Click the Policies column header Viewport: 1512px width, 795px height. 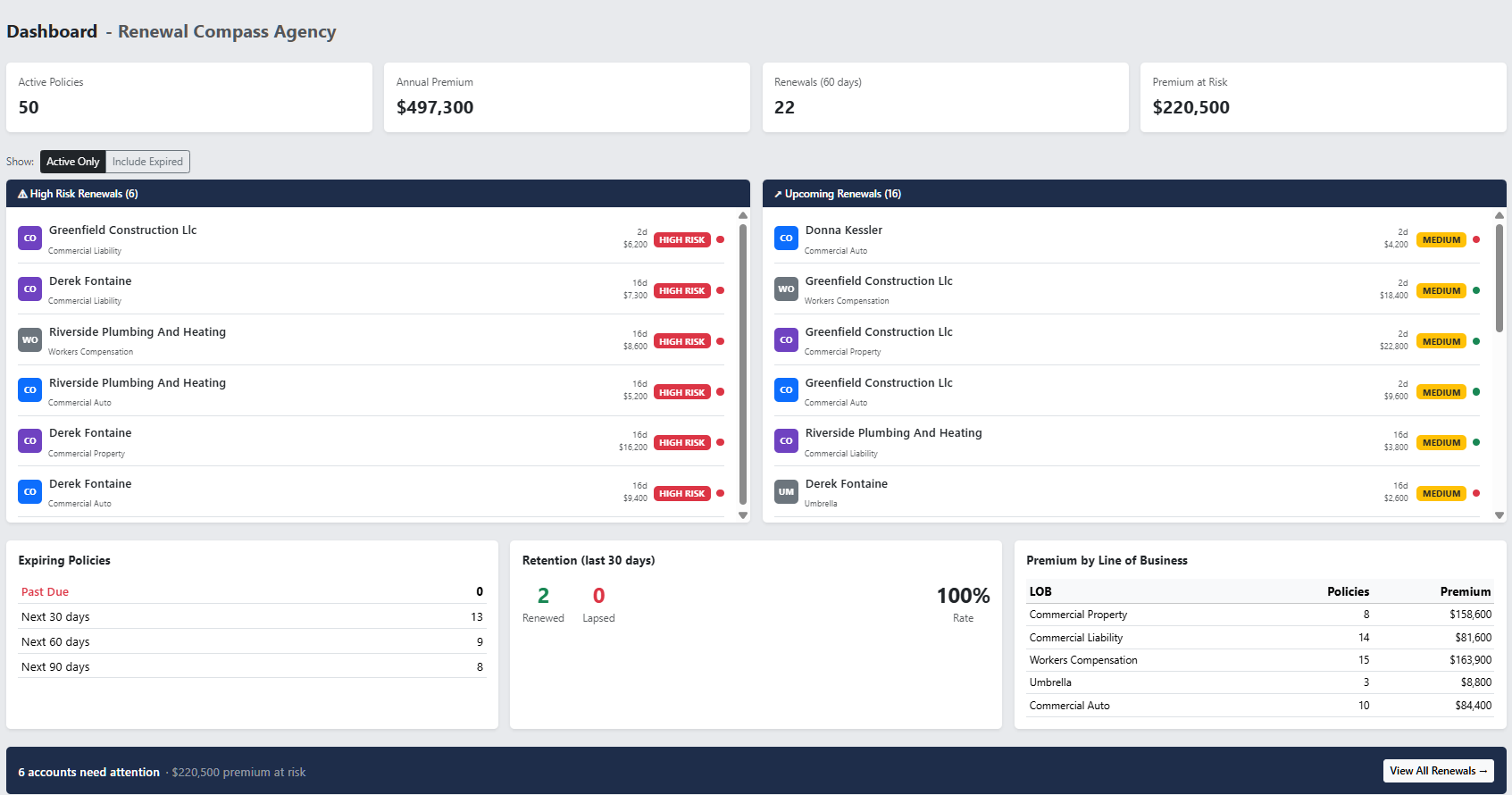click(x=1348, y=591)
